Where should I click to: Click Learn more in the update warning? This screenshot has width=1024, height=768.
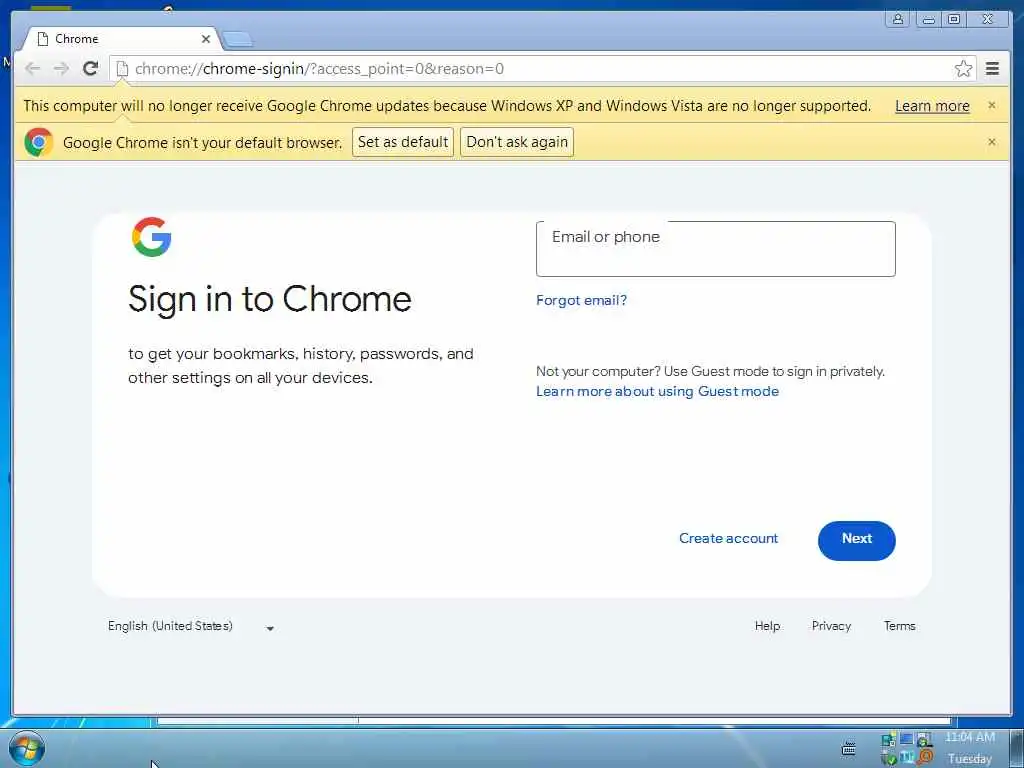[932, 106]
